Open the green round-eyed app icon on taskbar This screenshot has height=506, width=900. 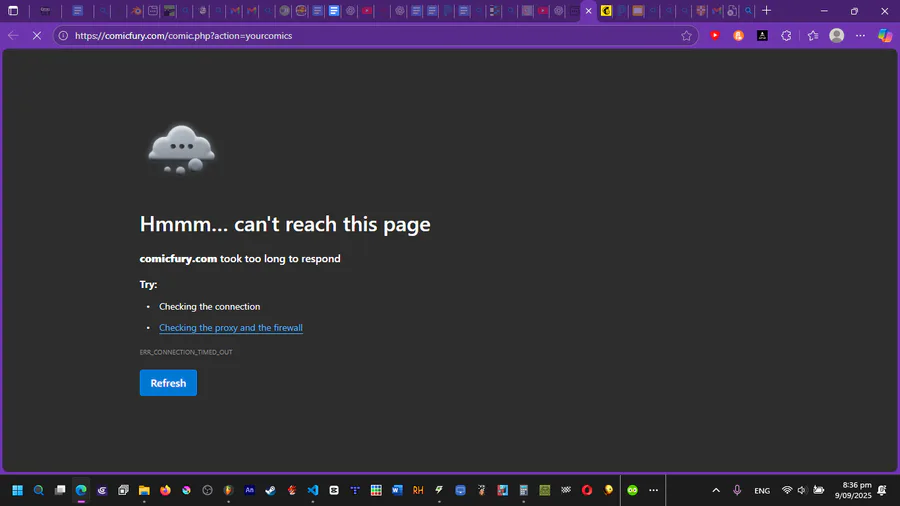(633, 490)
